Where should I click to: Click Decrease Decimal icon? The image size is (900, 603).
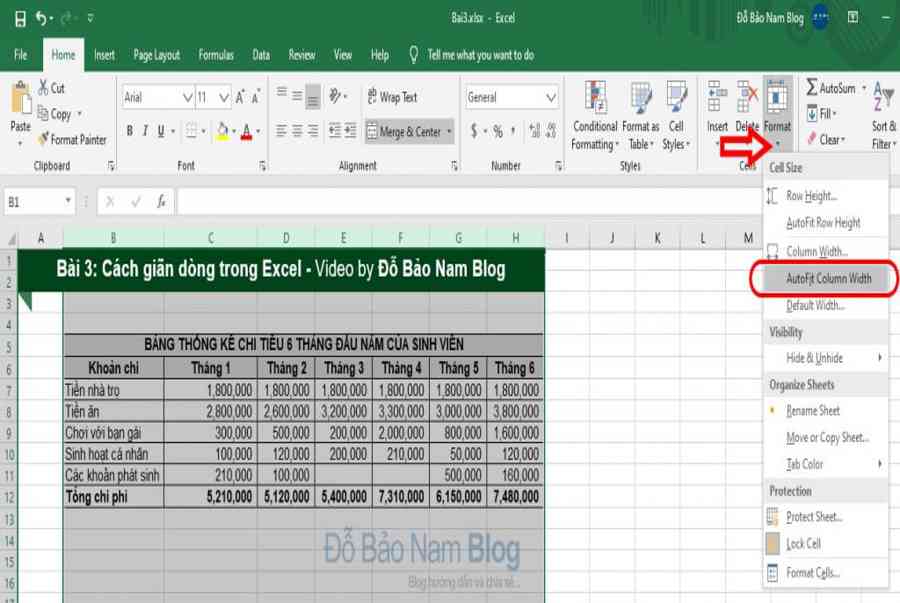pyautogui.click(x=551, y=131)
